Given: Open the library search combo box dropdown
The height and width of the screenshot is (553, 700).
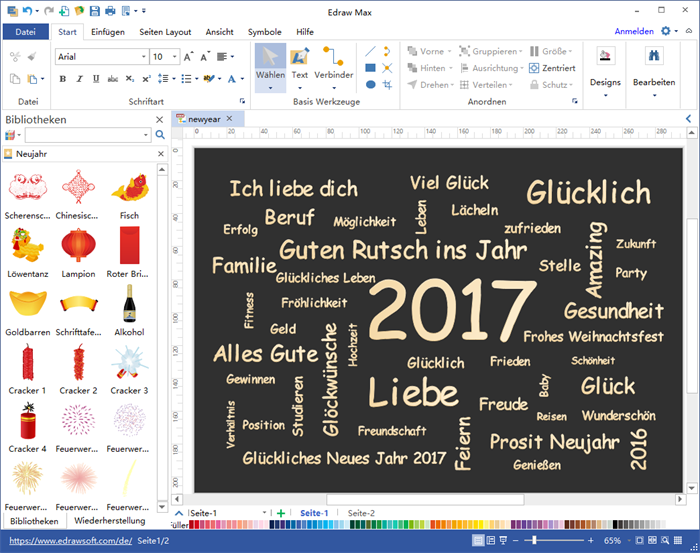Looking at the screenshot, I should click(146, 135).
